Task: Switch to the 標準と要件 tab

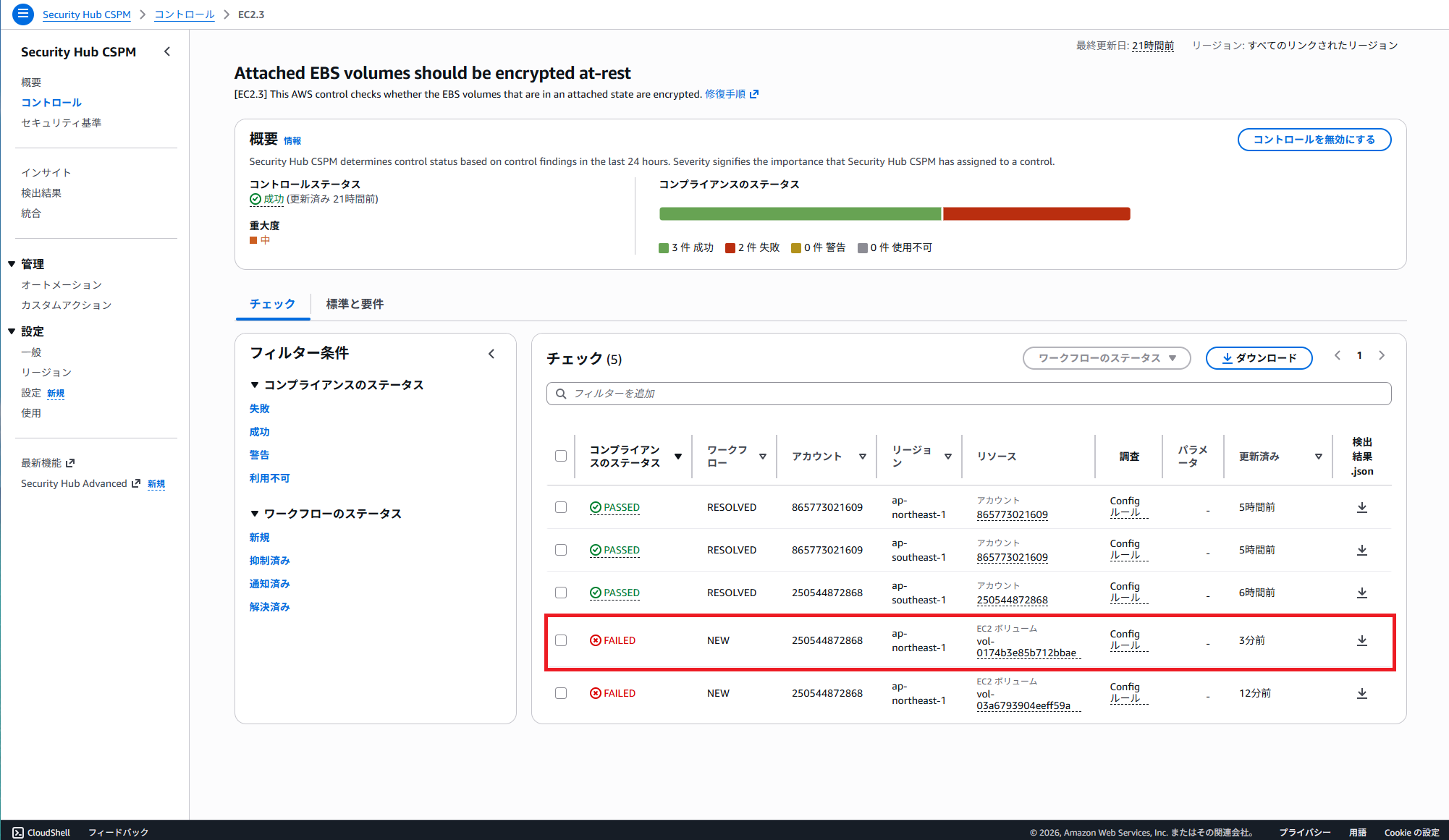Action: [x=354, y=304]
